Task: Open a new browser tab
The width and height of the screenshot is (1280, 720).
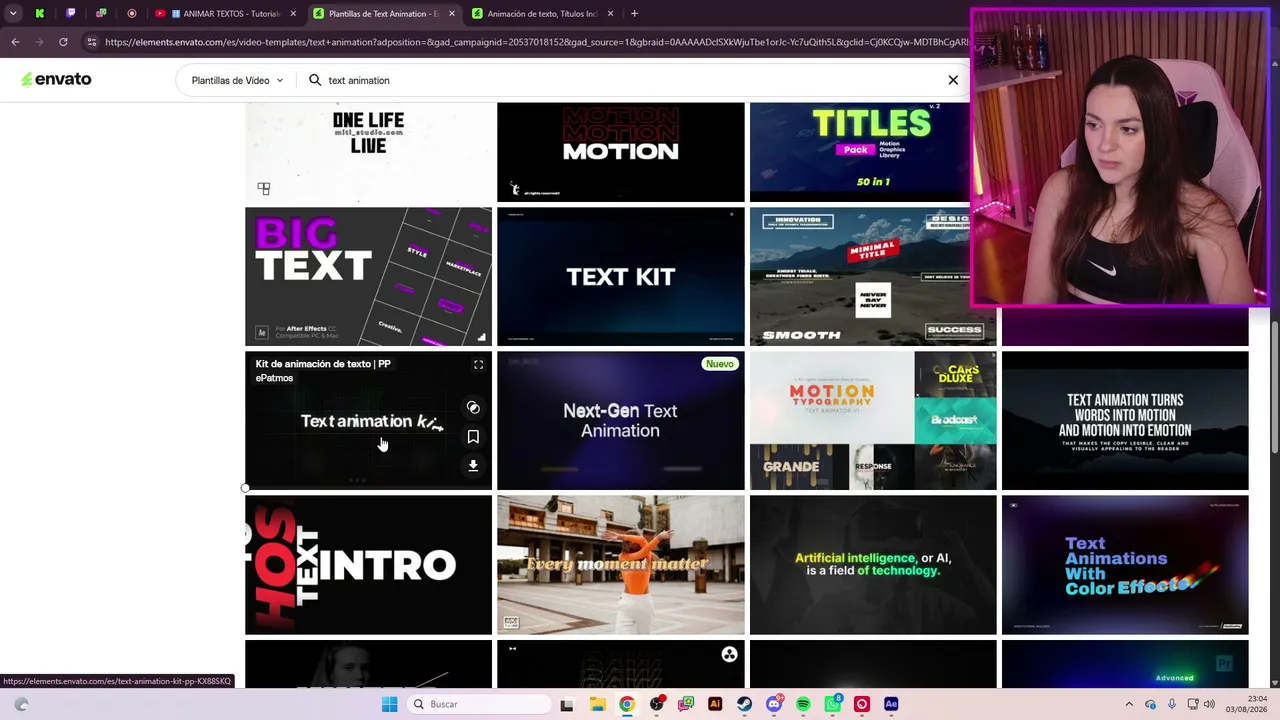Action: click(x=634, y=14)
